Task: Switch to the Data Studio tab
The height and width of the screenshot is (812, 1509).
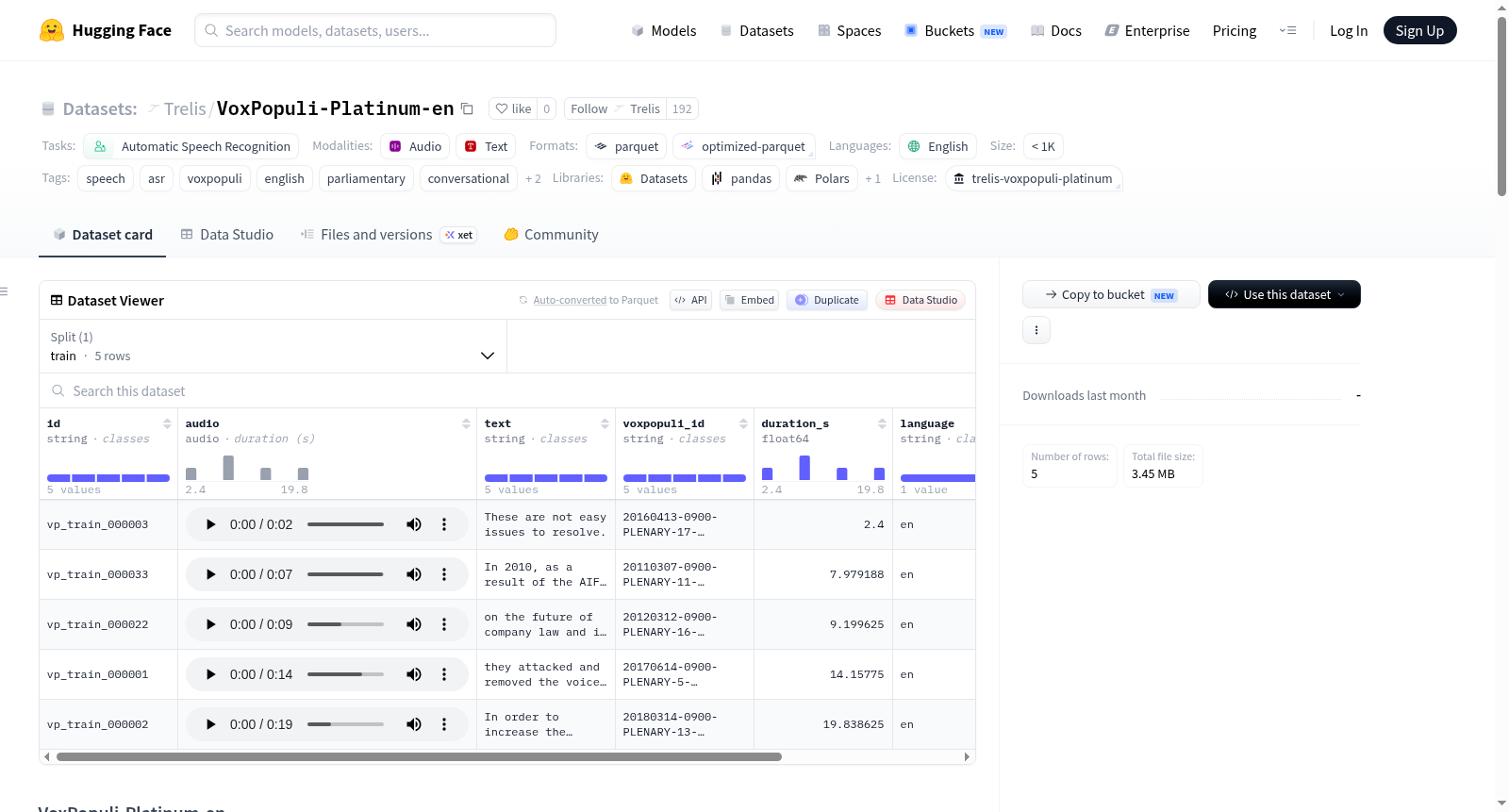Action: [227, 235]
